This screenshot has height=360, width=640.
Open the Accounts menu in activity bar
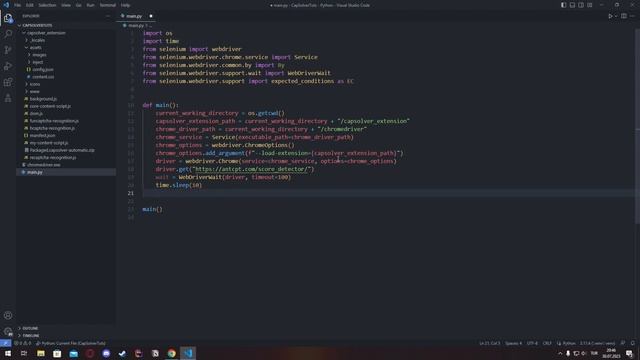(x=8, y=315)
